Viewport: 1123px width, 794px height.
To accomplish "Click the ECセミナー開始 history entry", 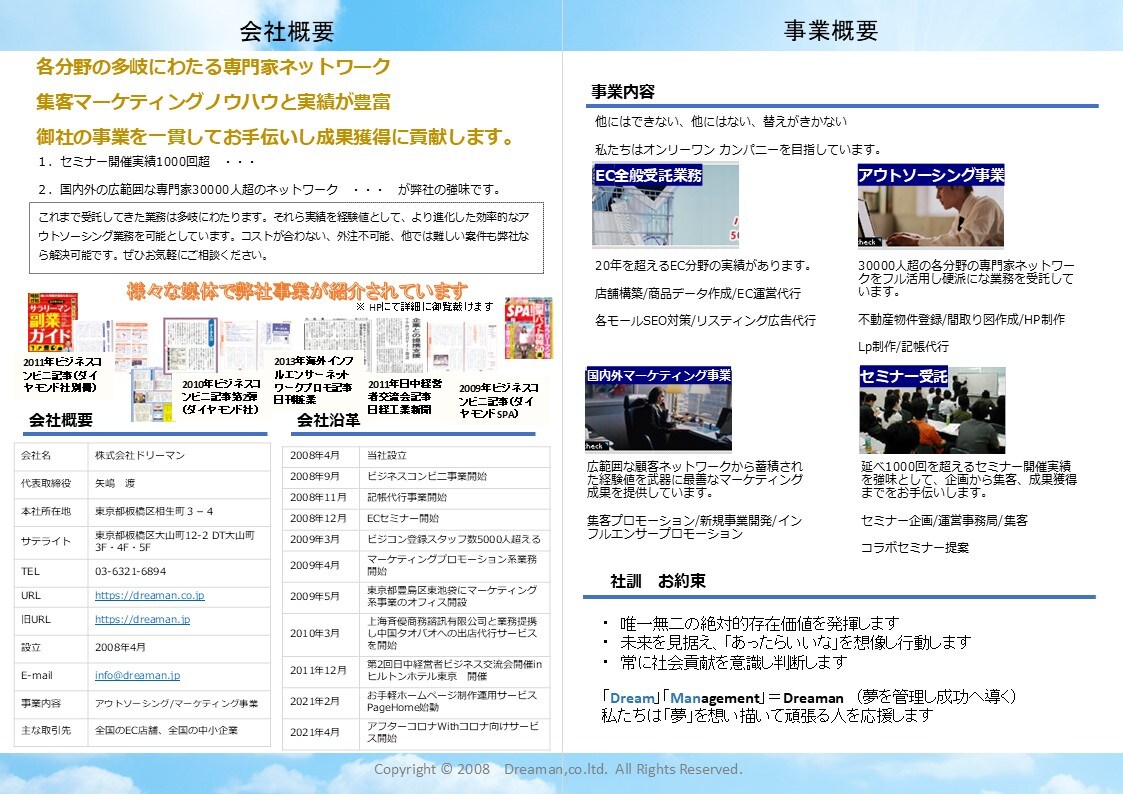I will coord(403,518).
